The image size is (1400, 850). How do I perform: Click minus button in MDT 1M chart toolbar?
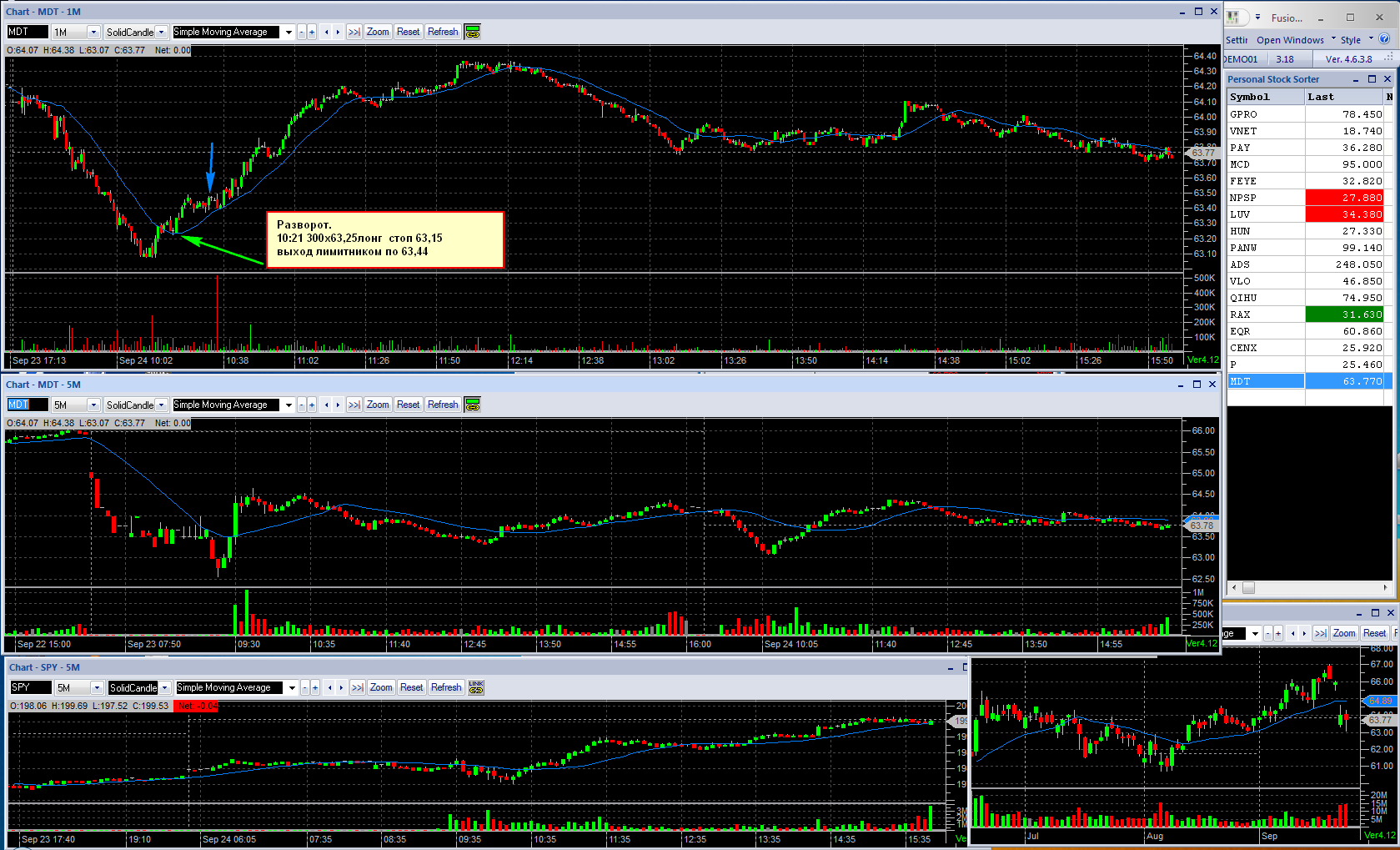302,32
